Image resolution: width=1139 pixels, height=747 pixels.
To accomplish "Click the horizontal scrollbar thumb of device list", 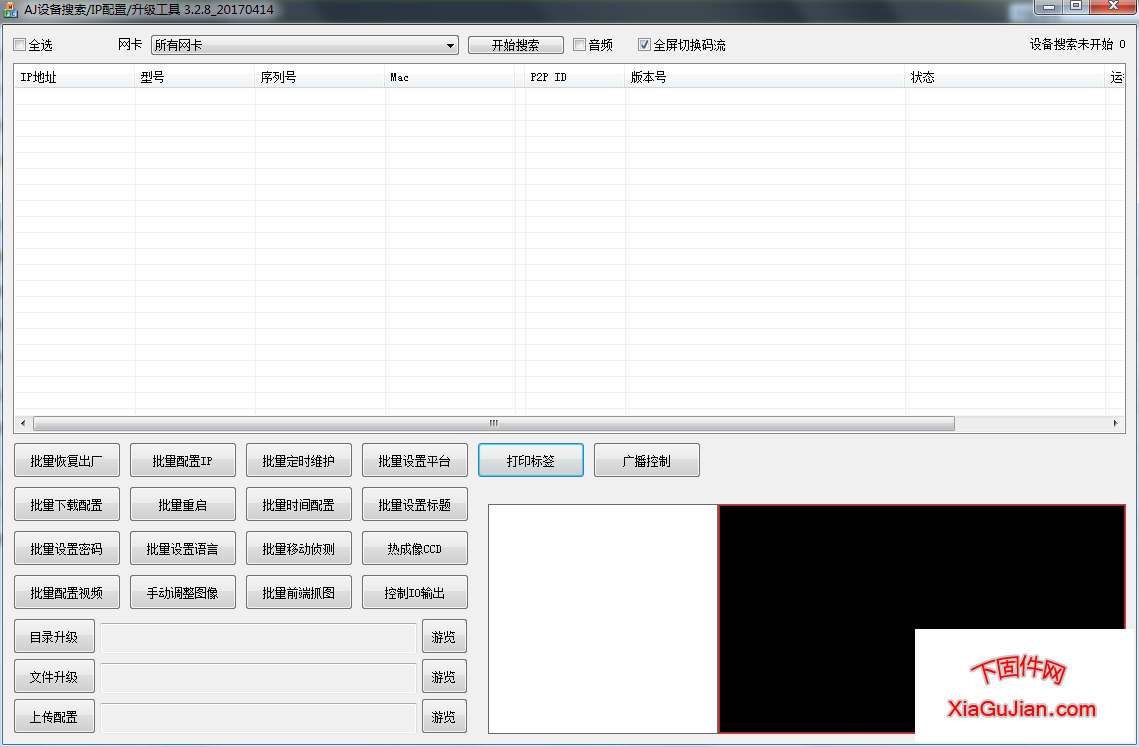I will (x=494, y=423).
